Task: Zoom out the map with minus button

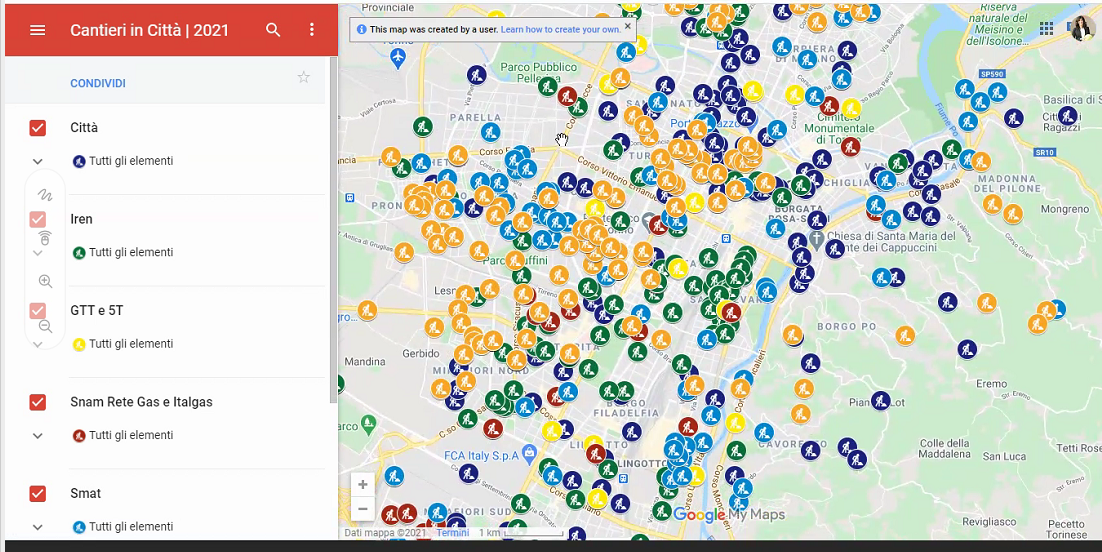Action: (362, 509)
